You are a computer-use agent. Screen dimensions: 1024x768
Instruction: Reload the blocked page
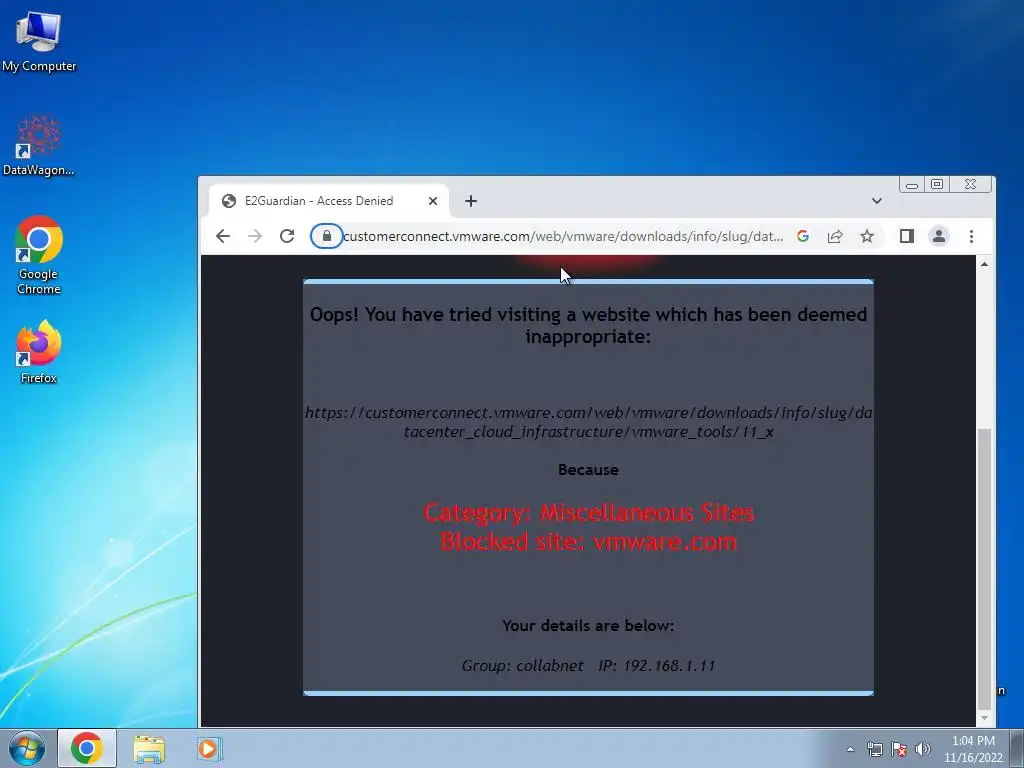pyautogui.click(x=287, y=236)
